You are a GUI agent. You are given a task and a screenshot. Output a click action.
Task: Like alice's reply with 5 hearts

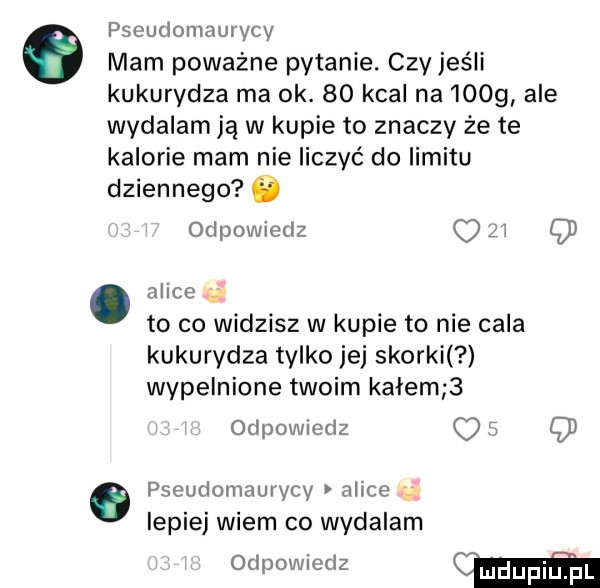(466, 429)
